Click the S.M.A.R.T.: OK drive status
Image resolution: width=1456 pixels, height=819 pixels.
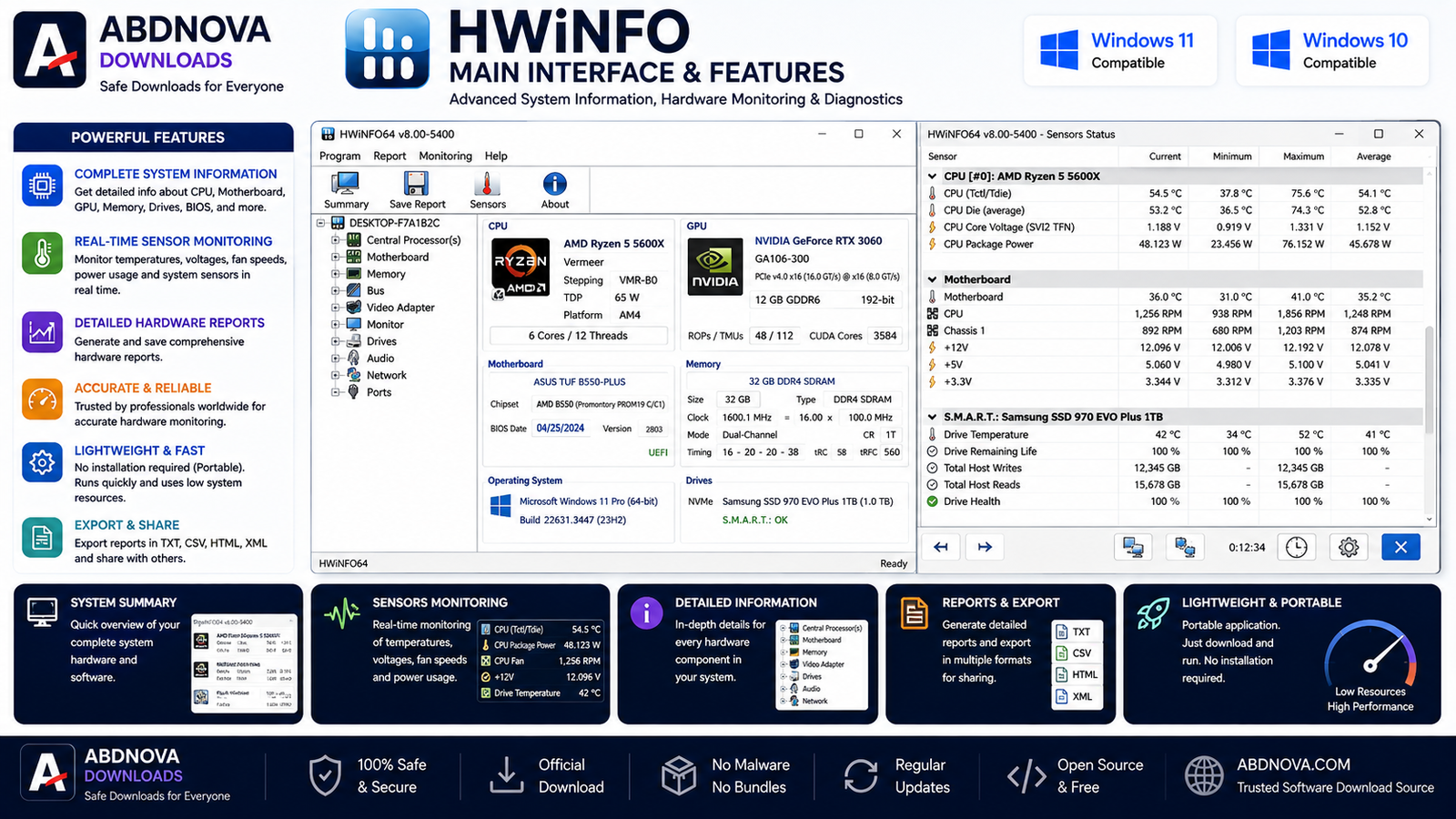[x=754, y=521]
